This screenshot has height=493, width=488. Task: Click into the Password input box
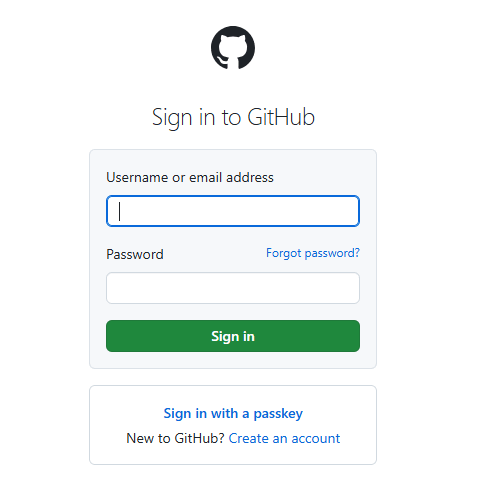coord(233,288)
